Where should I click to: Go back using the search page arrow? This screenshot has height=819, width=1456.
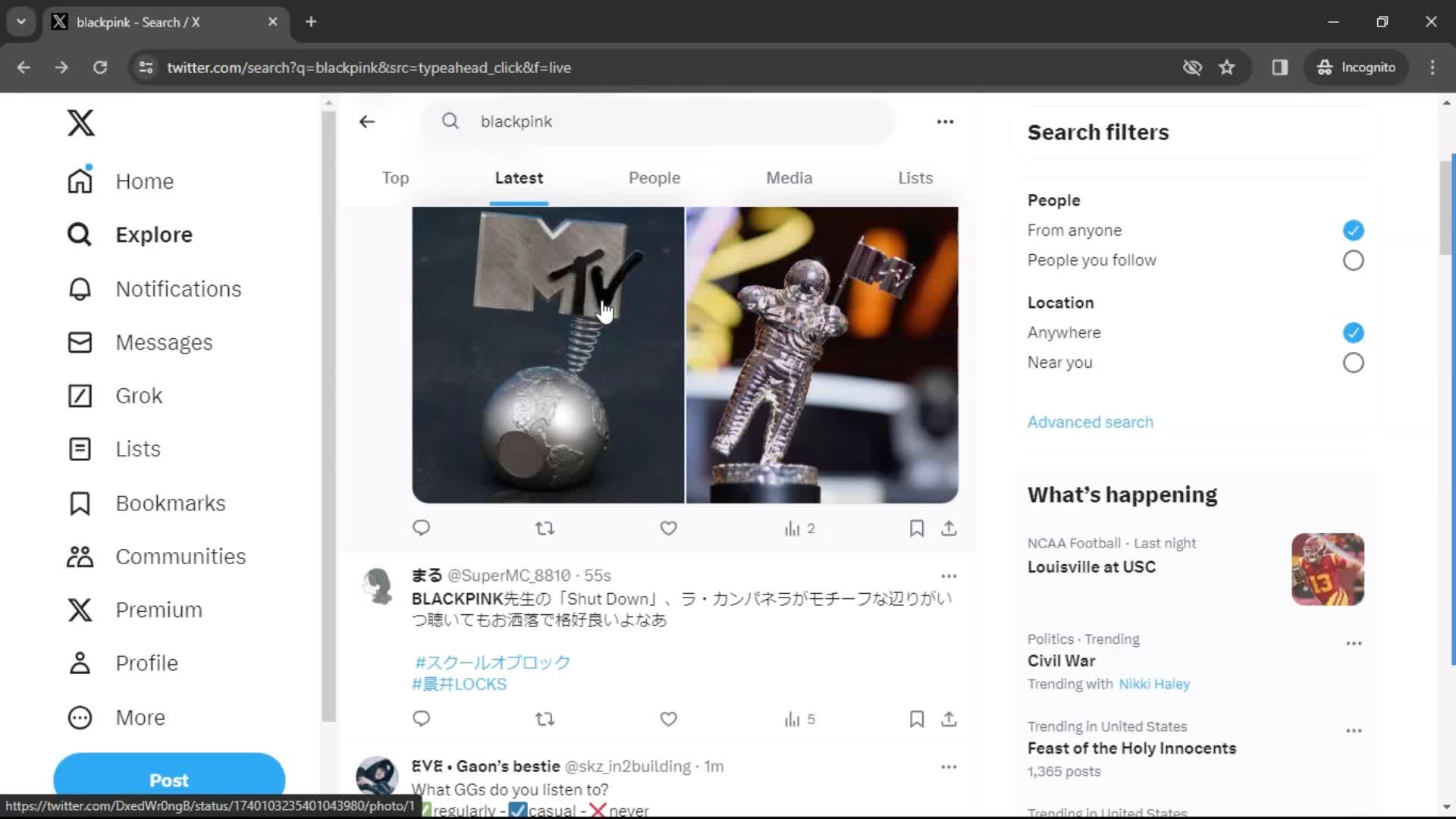click(x=367, y=121)
